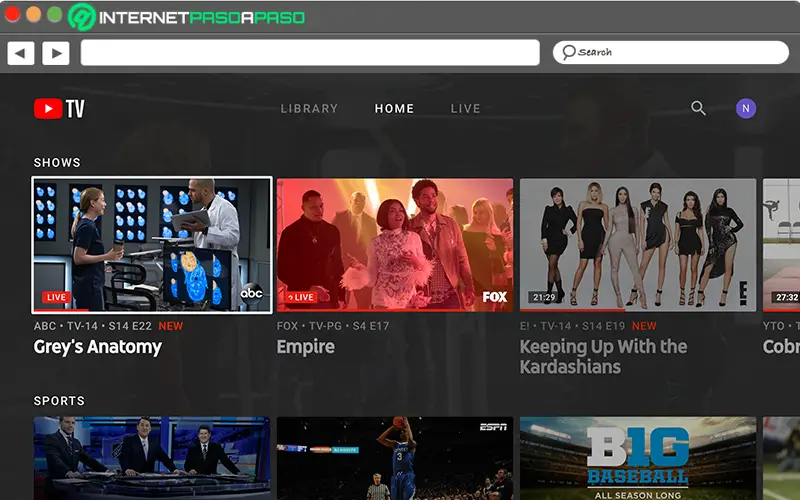Click the abc network logo on Grey's Anatomy
Viewport: 800px width, 500px height.
[252, 293]
